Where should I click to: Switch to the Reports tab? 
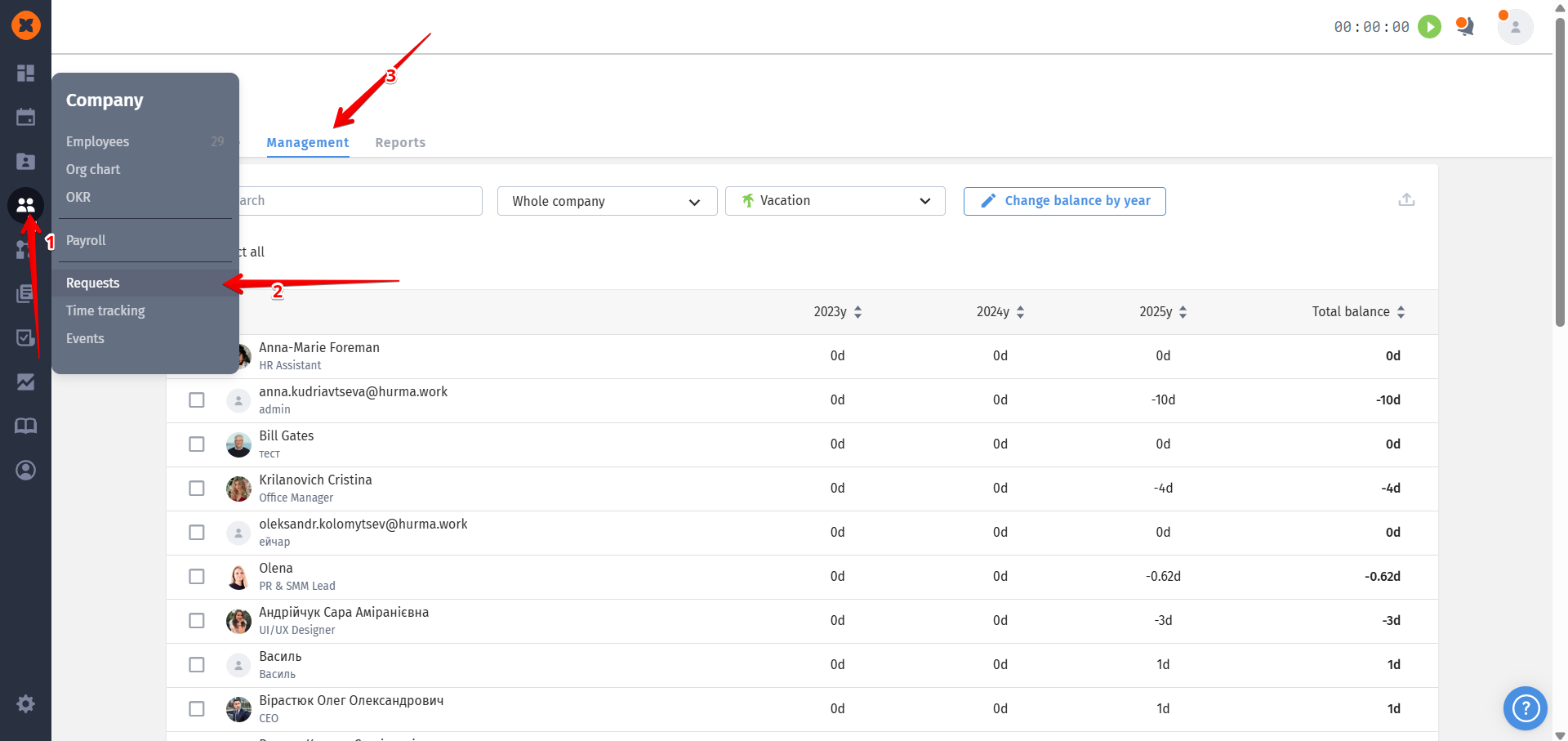click(x=400, y=142)
